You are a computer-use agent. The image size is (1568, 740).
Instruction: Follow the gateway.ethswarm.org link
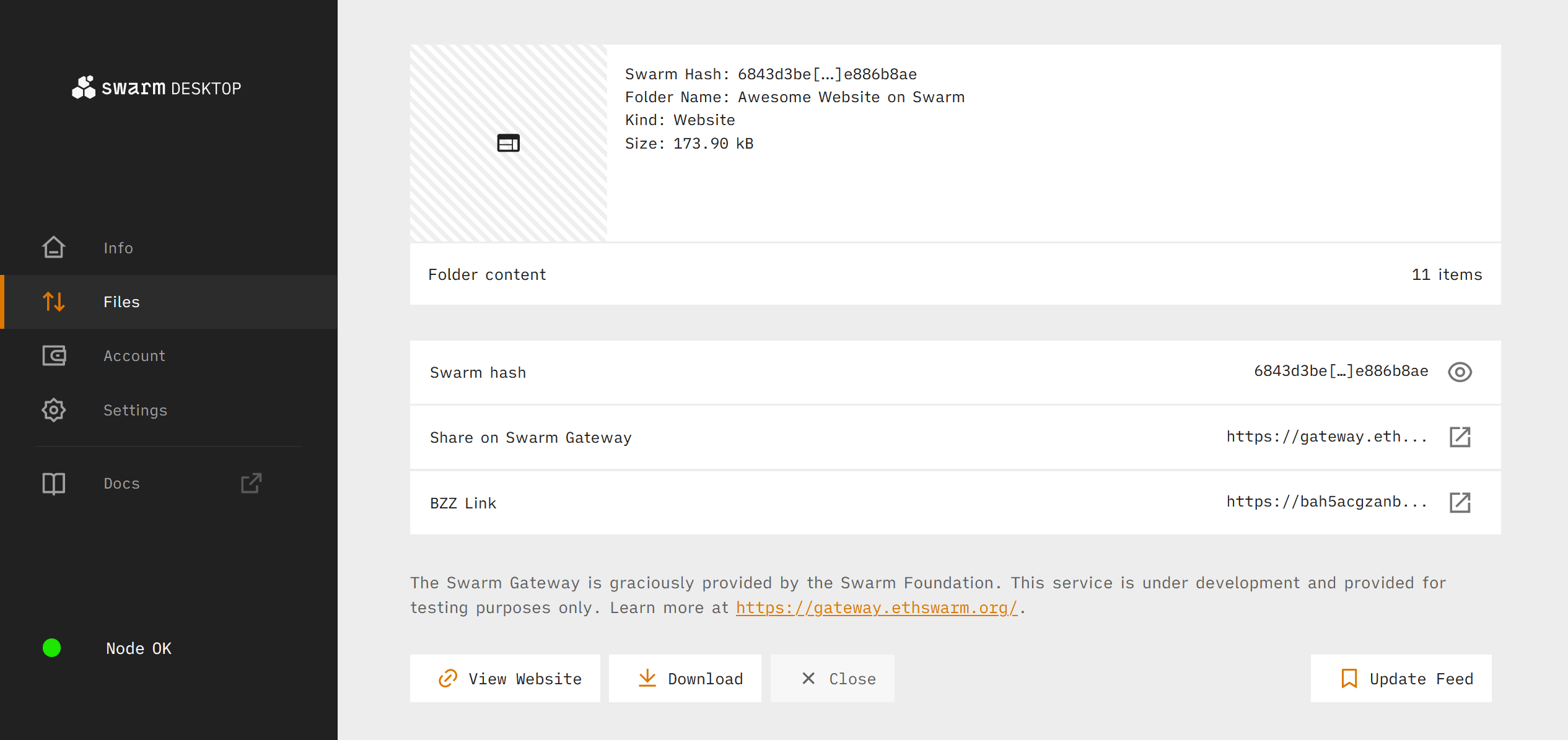[x=876, y=607]
